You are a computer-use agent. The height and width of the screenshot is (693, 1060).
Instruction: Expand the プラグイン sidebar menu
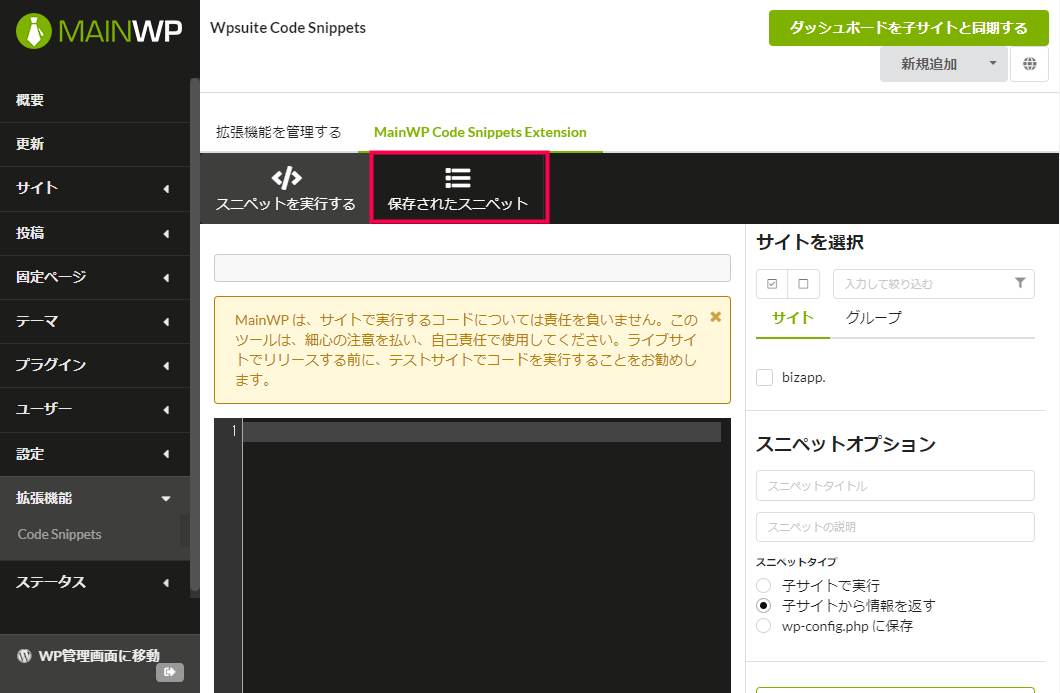coord(95,365)
